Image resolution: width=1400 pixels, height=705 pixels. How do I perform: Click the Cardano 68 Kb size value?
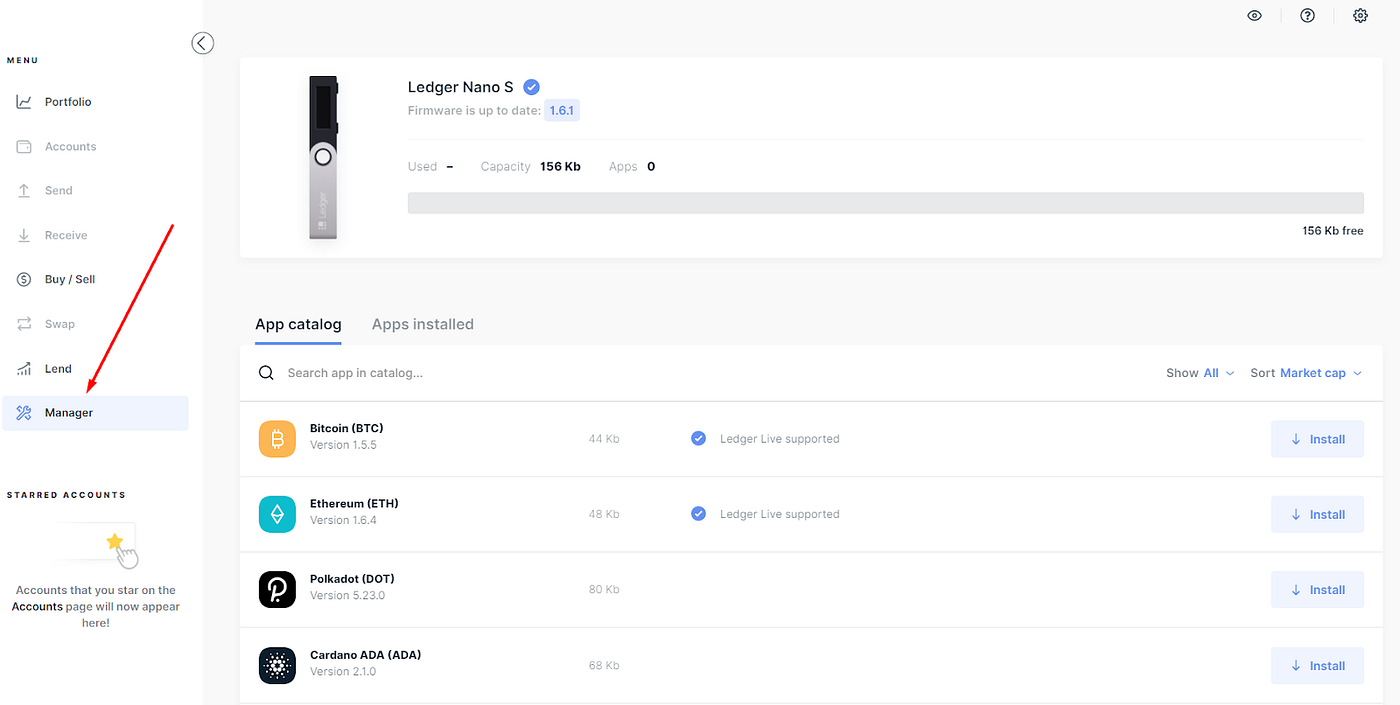point(604,665)
